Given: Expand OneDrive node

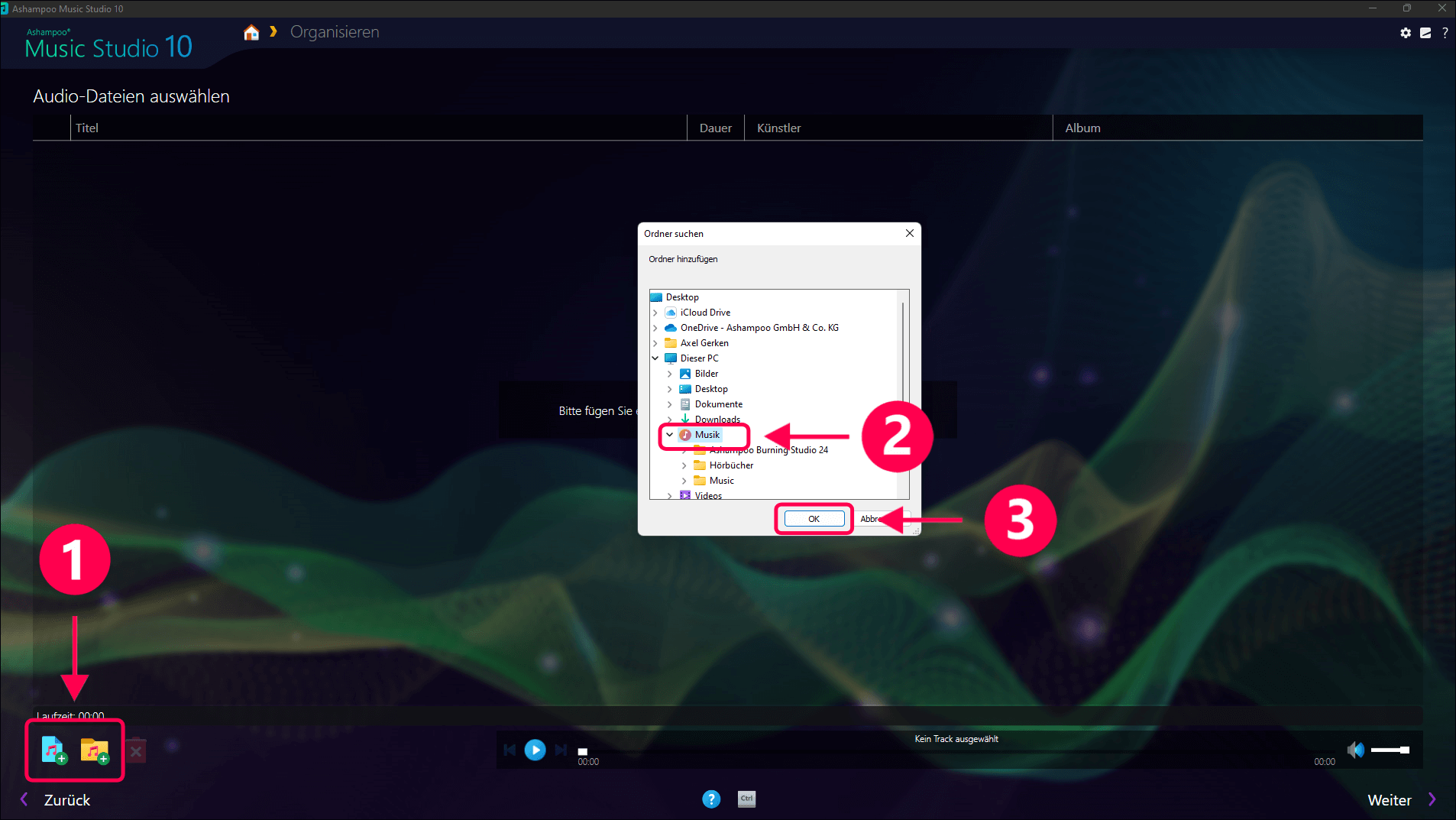Looking at the screenshot, I should click(655, 328).
